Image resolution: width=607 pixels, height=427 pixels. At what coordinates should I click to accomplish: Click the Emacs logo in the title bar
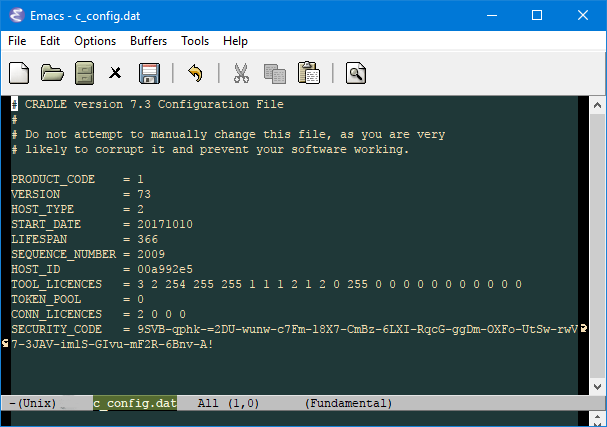(17, 15)
